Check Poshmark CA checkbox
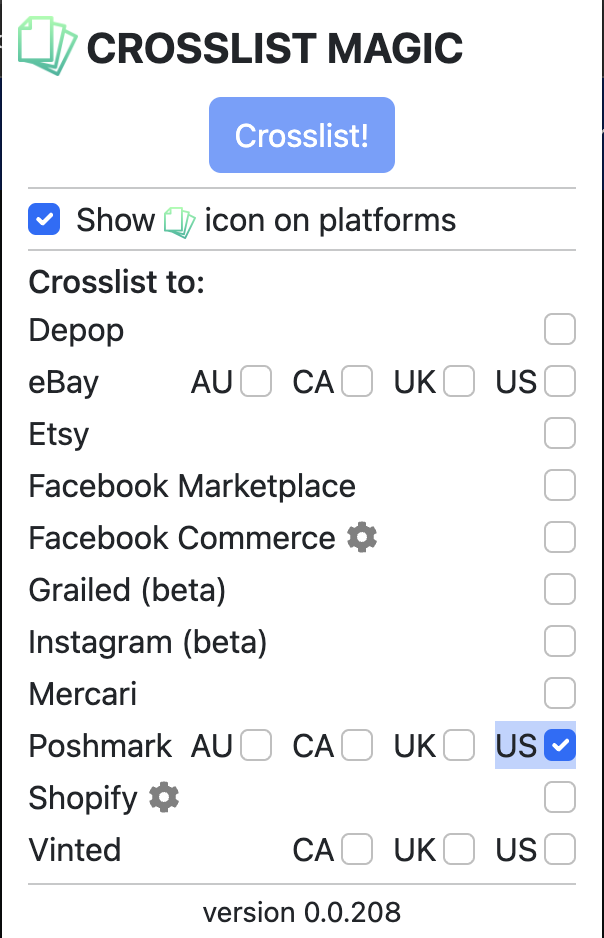Image resolution: width=604 pixels, height=938 pixels. tap(357, 746)
